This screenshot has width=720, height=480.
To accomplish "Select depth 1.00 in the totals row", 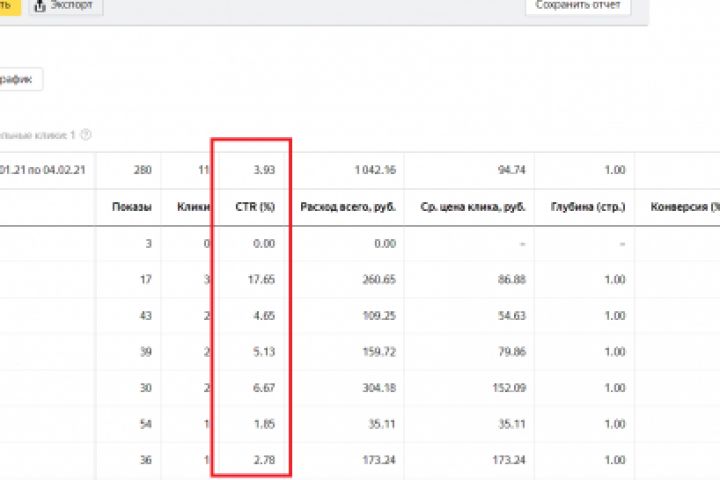I will click(615, 170).
